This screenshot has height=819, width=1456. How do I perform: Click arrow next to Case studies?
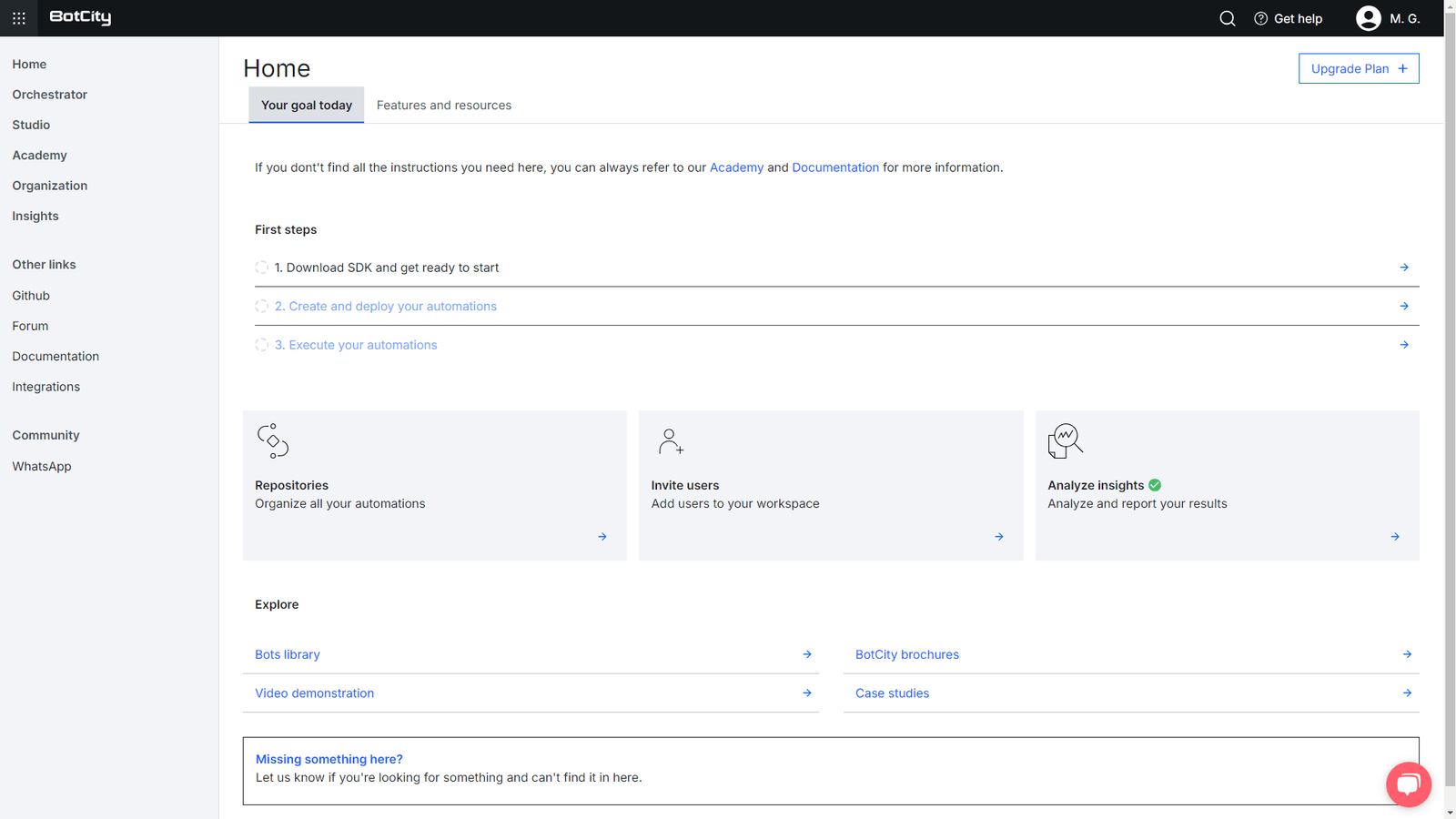[1407, 693]
